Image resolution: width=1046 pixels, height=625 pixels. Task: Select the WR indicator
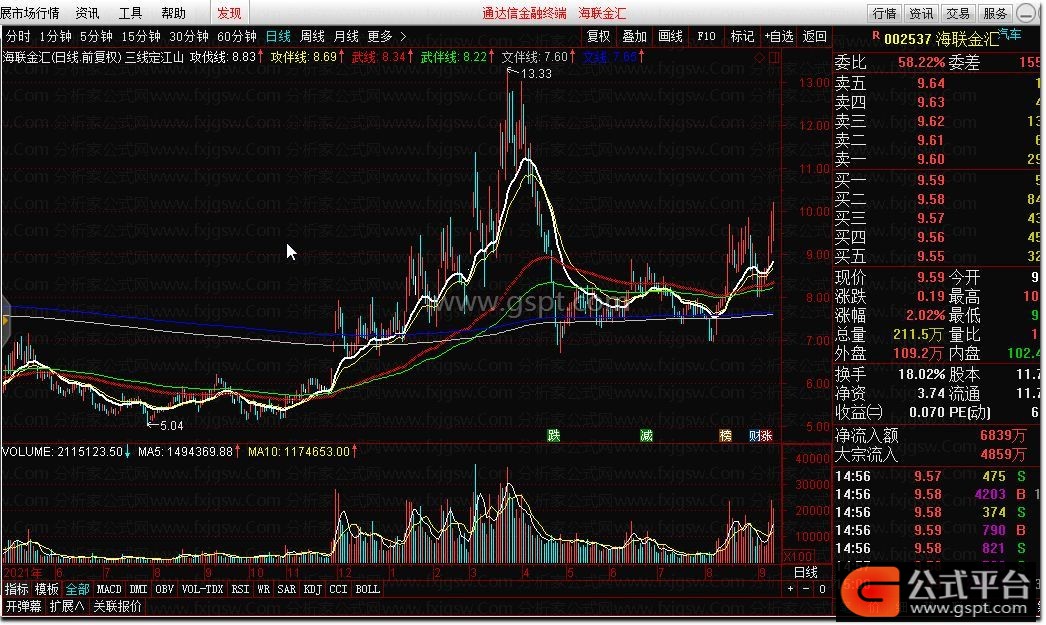[264, 589]
